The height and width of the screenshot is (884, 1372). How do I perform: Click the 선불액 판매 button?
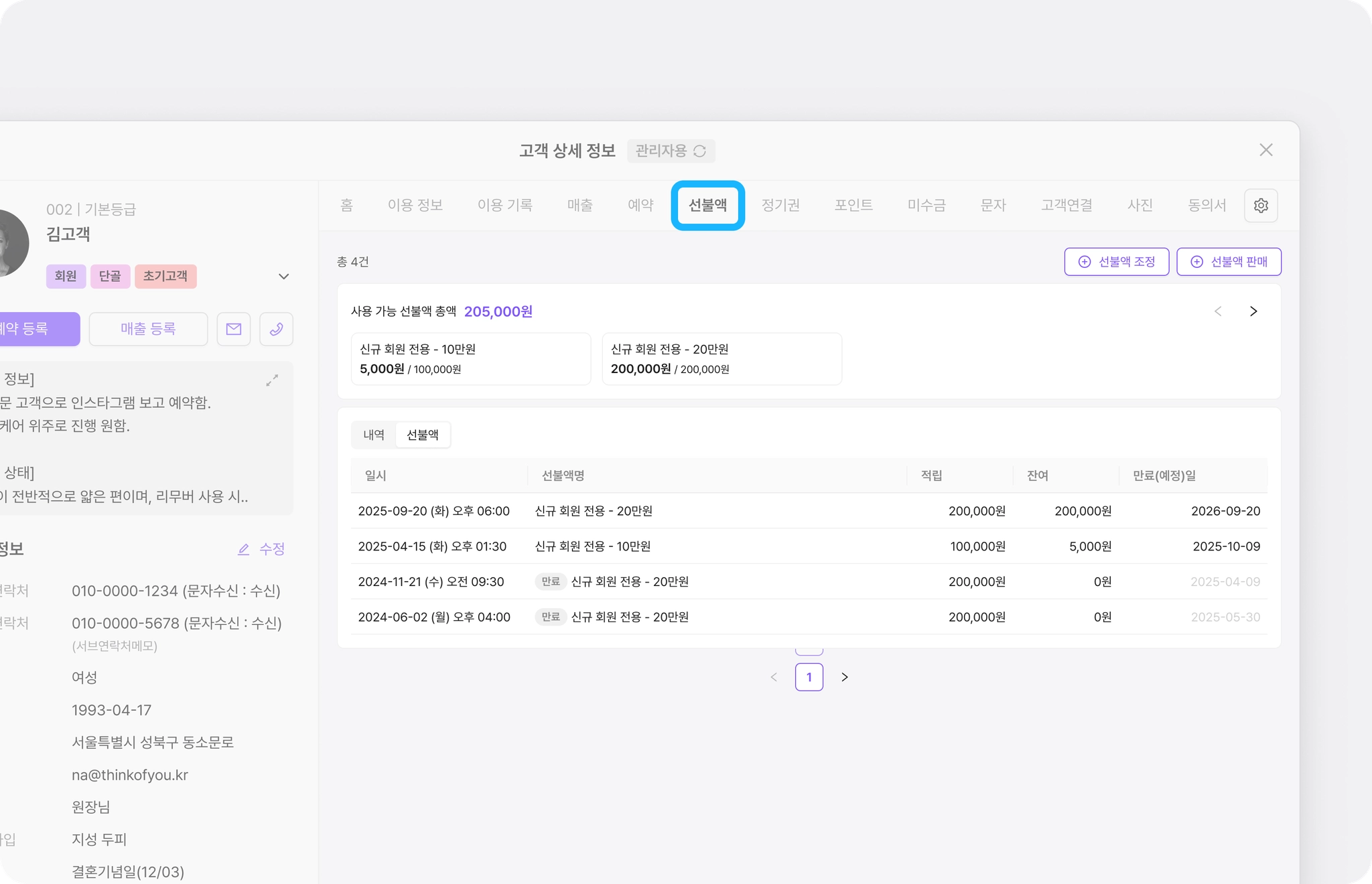[x=1229, y=262]
